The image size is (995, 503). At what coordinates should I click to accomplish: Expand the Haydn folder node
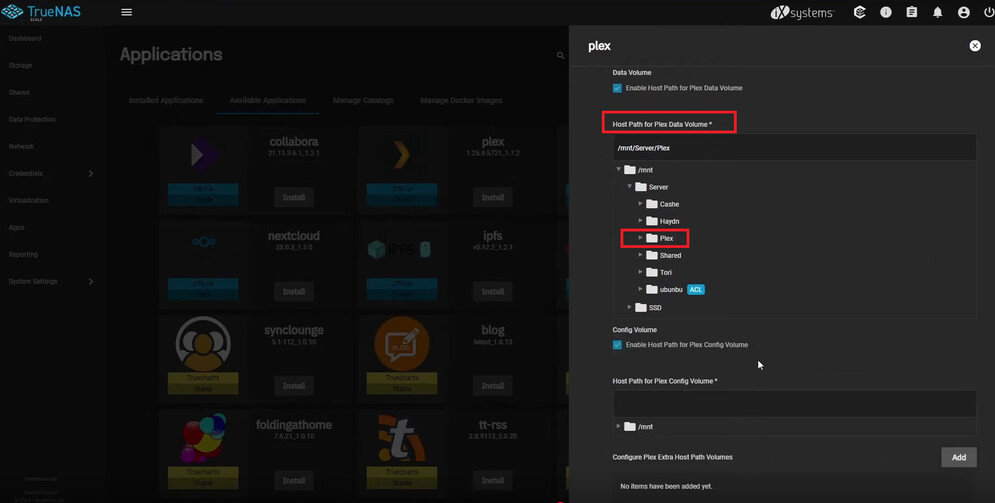pyautogui.click(x=640, y=221)
